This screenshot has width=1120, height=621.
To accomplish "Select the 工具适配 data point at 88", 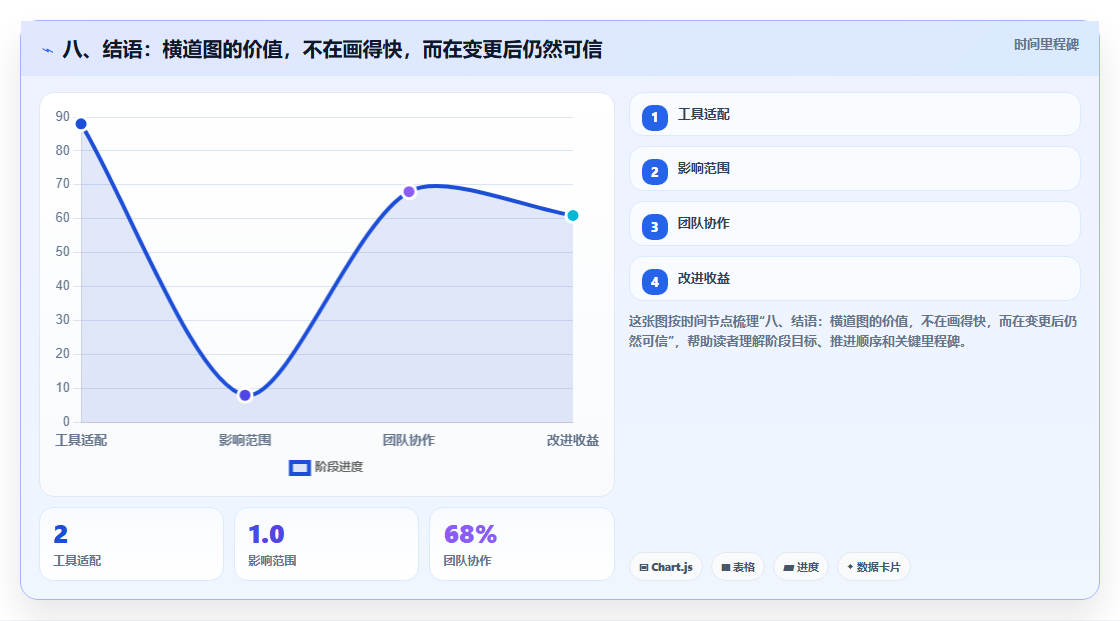I will pyautogui.click(x=81, y=124).
